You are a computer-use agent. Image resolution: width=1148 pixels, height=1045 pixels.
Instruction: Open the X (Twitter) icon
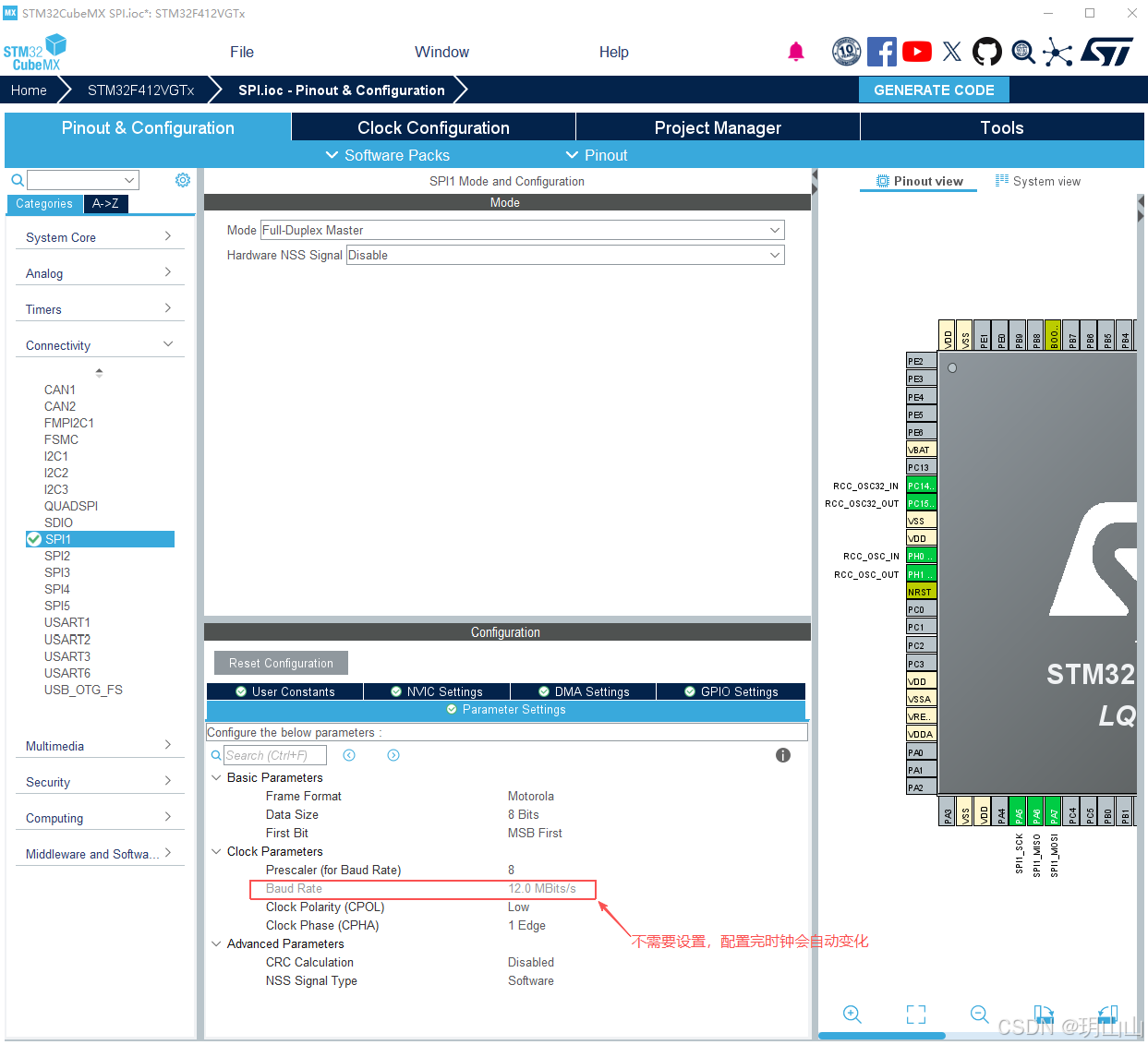click(952, 52)
